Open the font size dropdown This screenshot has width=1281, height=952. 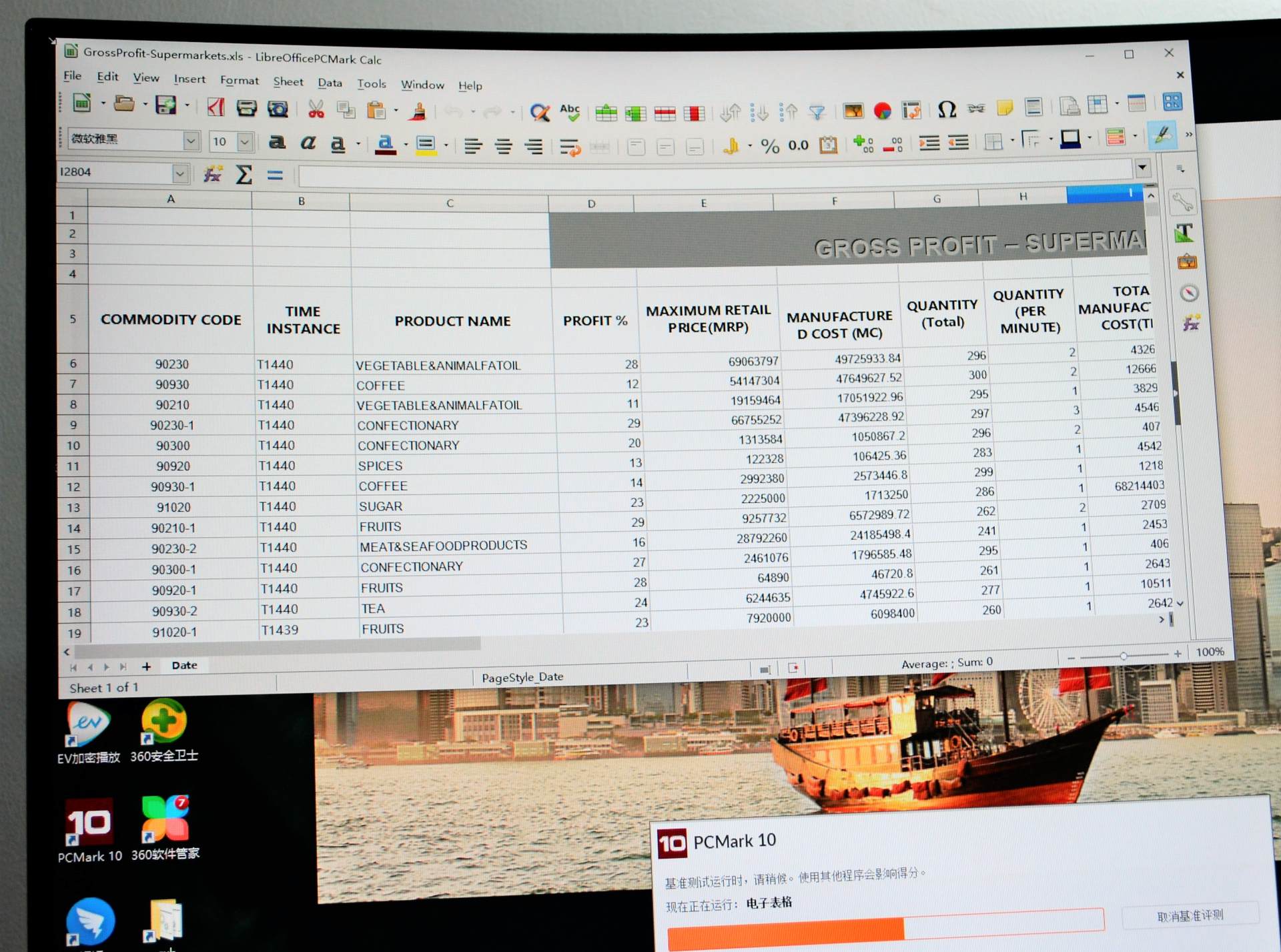pos(245,141)
